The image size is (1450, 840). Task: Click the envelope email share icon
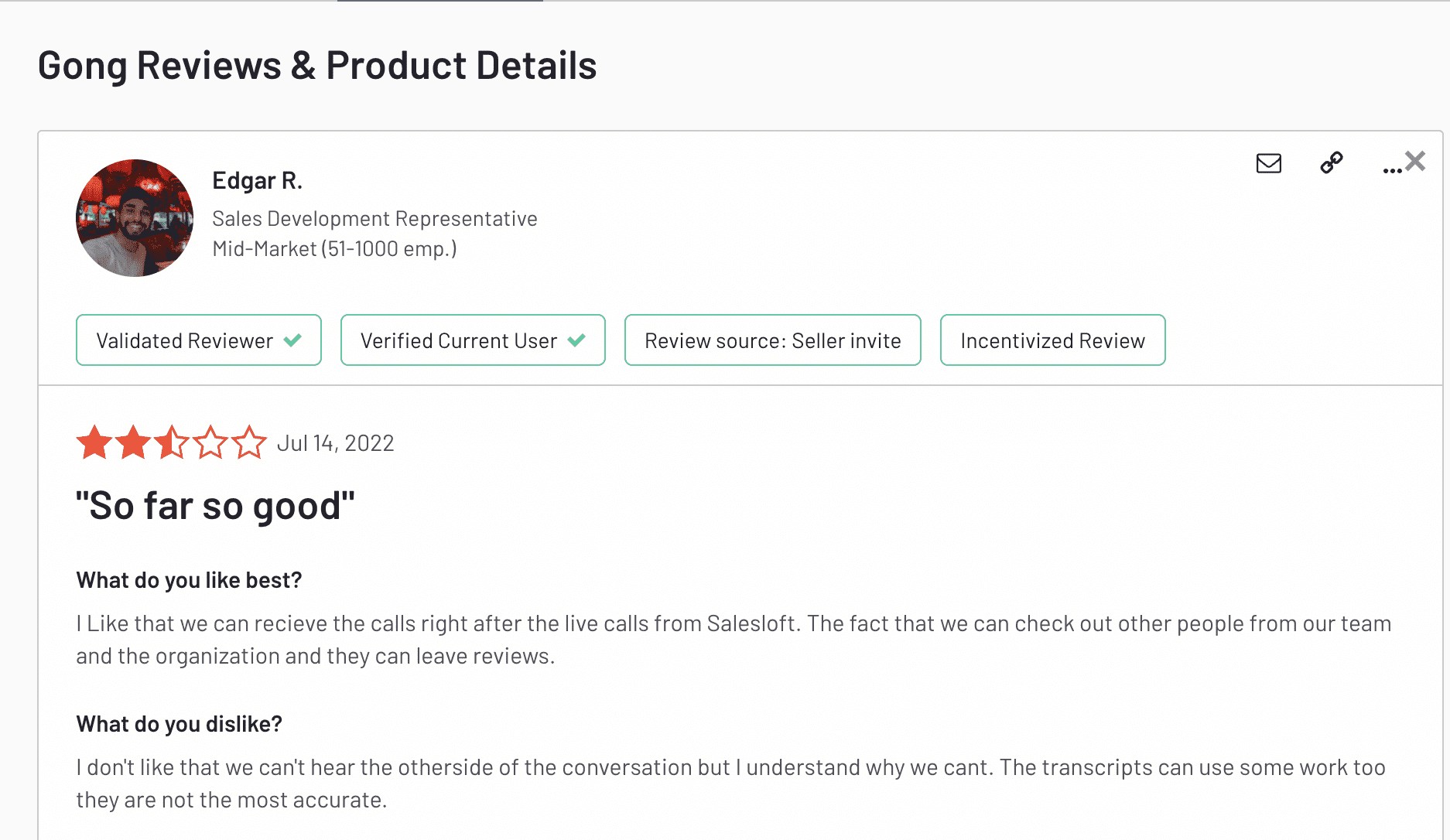(x=1268, y=163)
